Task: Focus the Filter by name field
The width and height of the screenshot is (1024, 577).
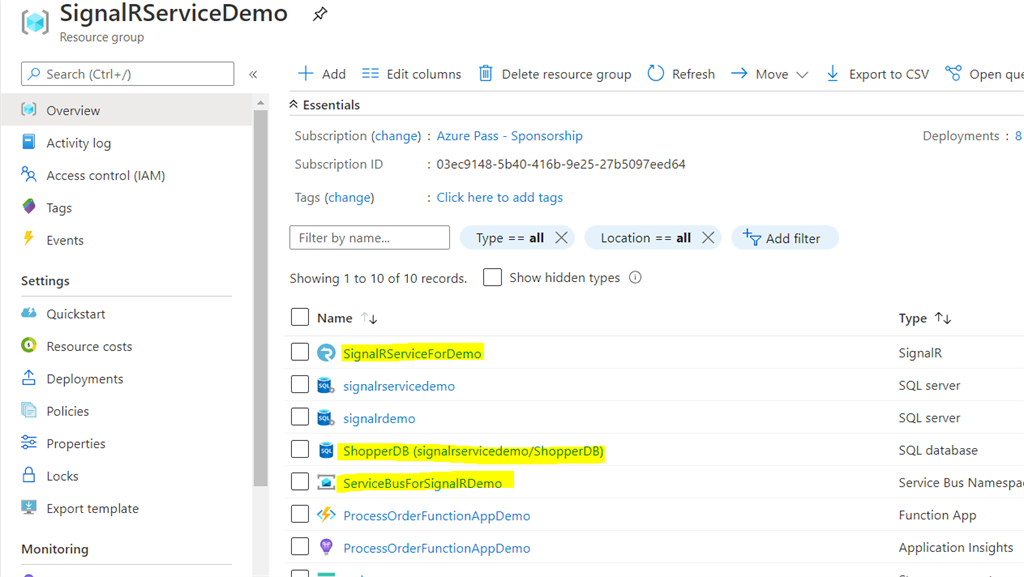Action: (x=370, y=238)
